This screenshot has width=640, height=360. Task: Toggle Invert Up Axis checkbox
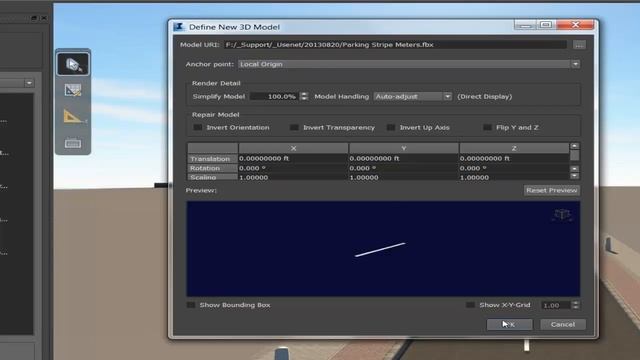pos(391,127)
